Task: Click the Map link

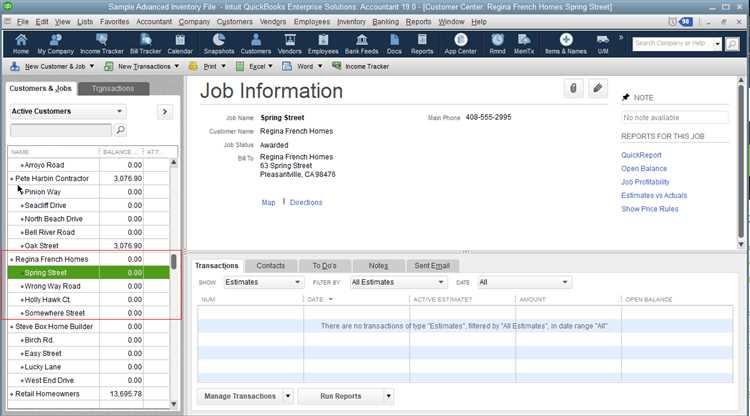Action: (268, 202)
